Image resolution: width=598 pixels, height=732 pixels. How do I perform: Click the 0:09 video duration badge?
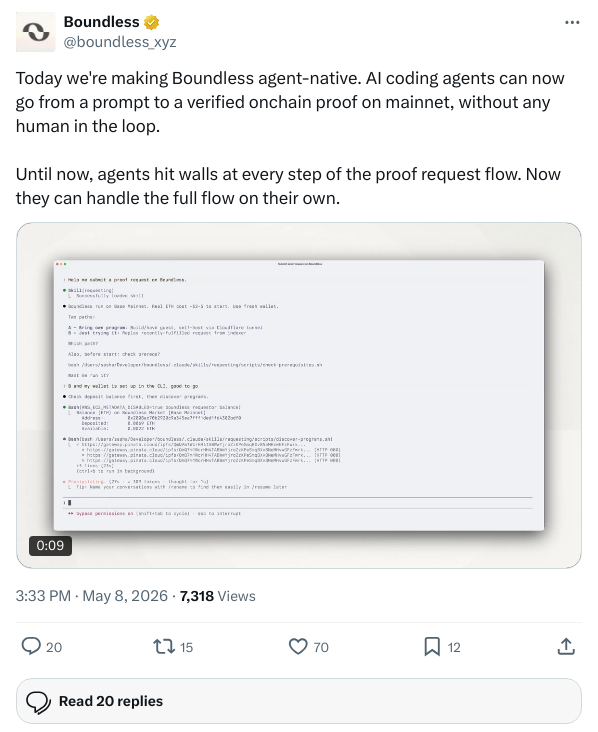(x=50, y=545)
